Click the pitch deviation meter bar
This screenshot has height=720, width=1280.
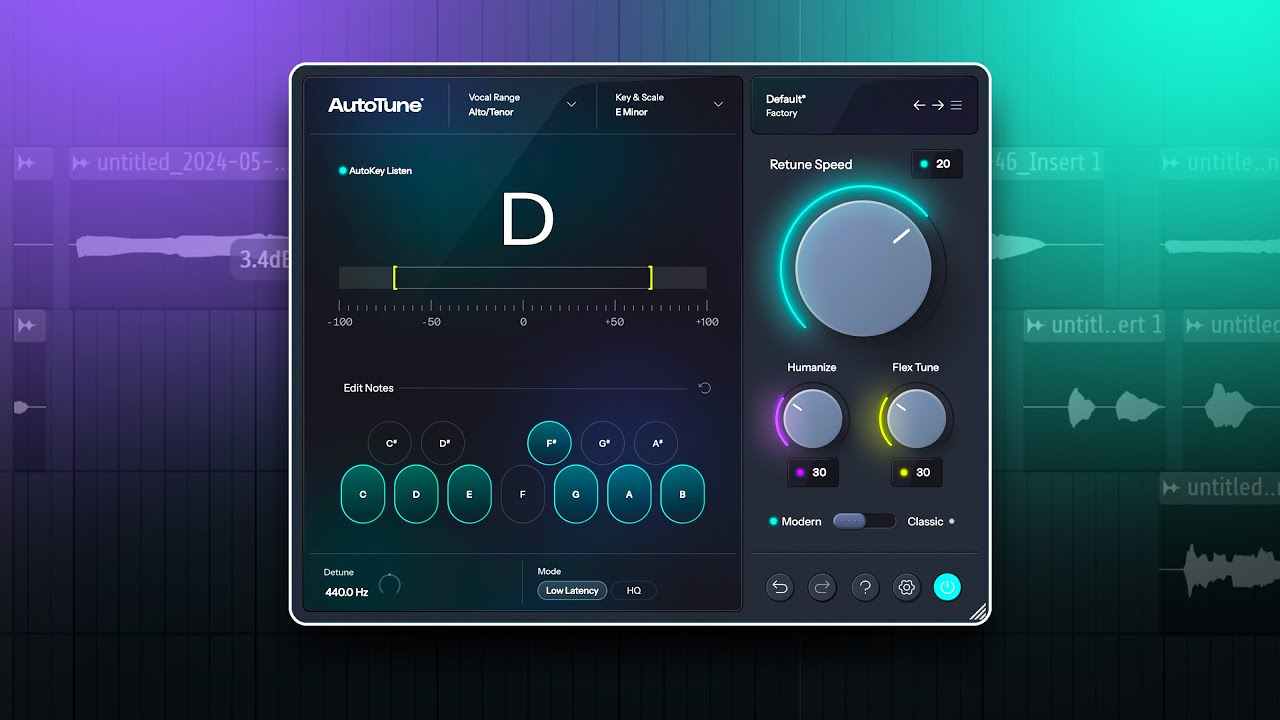point(523,278)
